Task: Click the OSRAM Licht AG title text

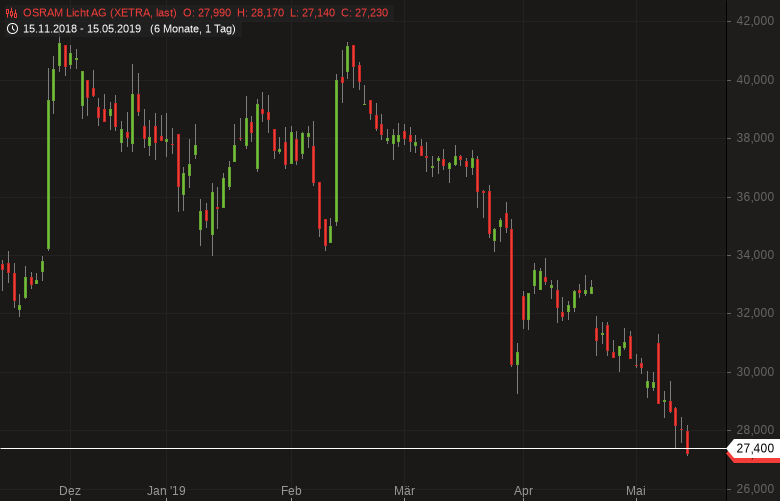Action: pos(99,13)
